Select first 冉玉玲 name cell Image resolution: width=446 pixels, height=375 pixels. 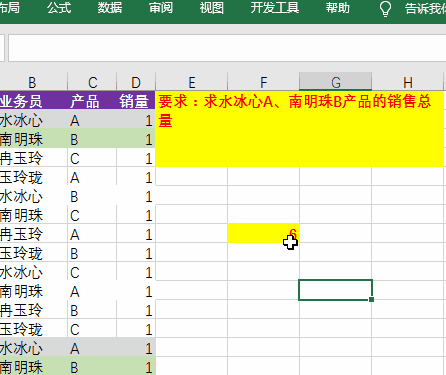click(x=33, y=158)
